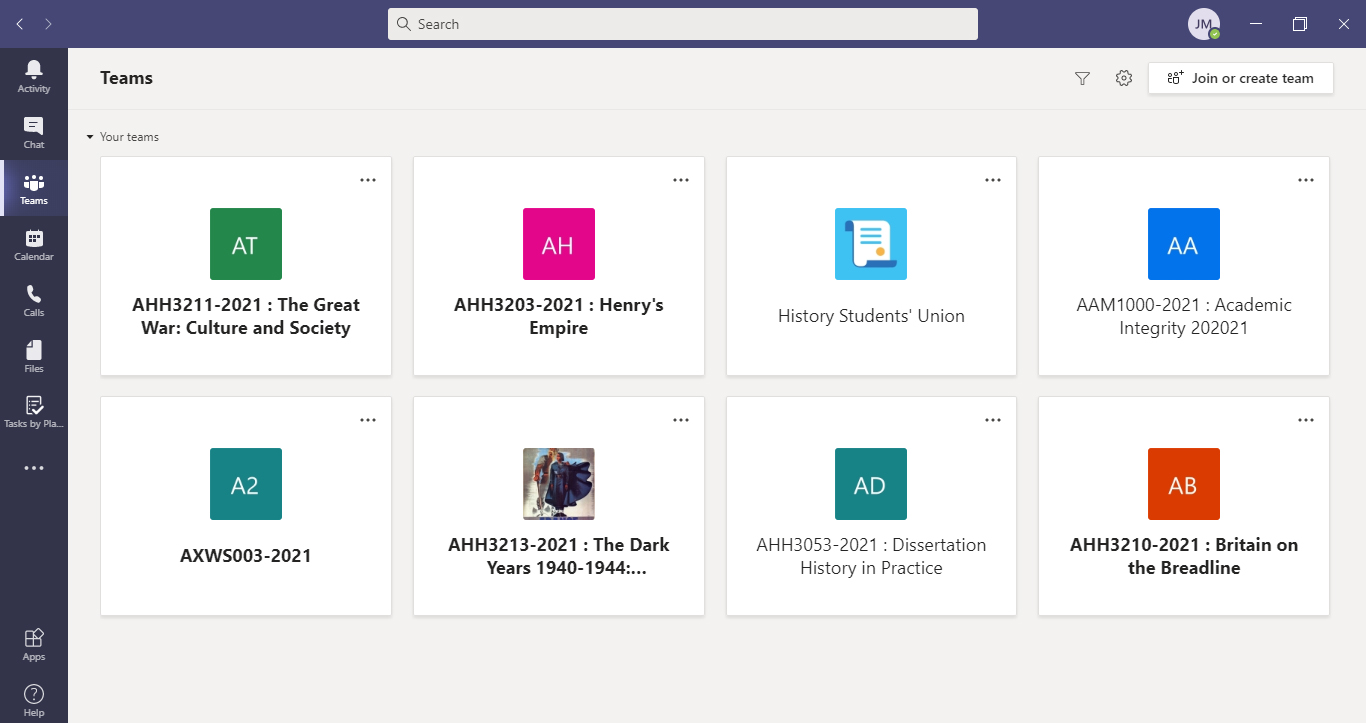Open AHH3210-2021 Britain on the Breadline name
The height and width of the screenshot is (723, 1366).
1184,556
